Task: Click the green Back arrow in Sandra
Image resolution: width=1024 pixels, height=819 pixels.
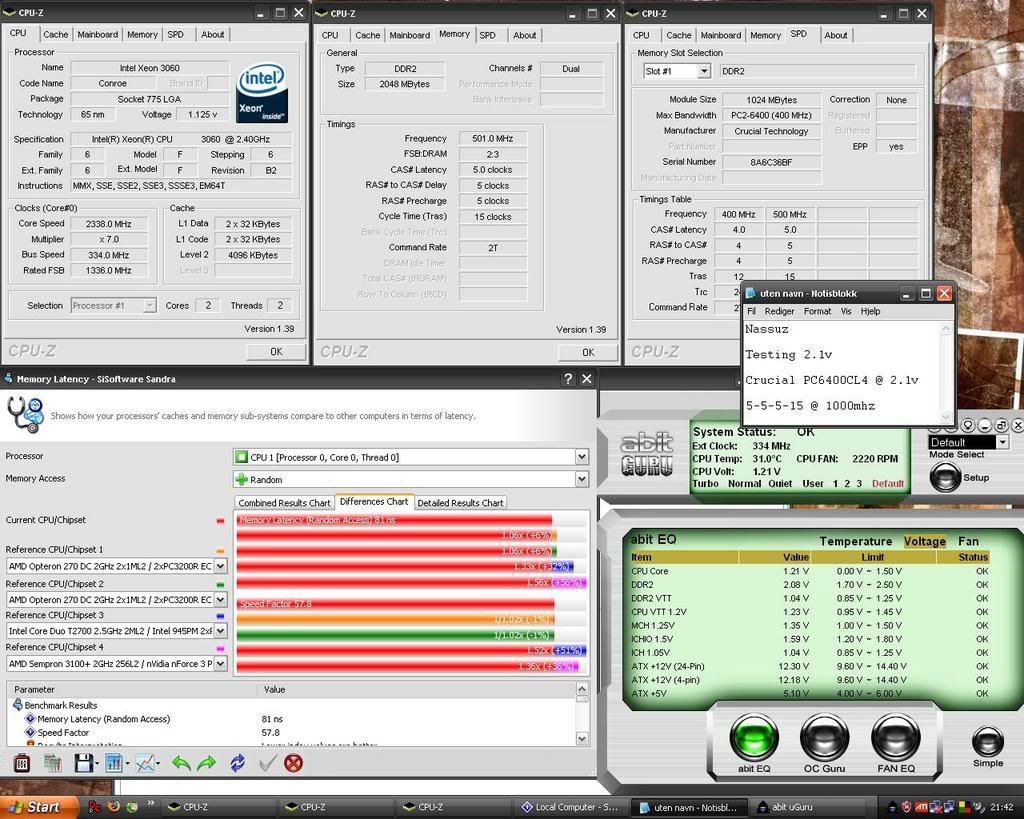Action: pyautogui.click(x=181, y=763)
